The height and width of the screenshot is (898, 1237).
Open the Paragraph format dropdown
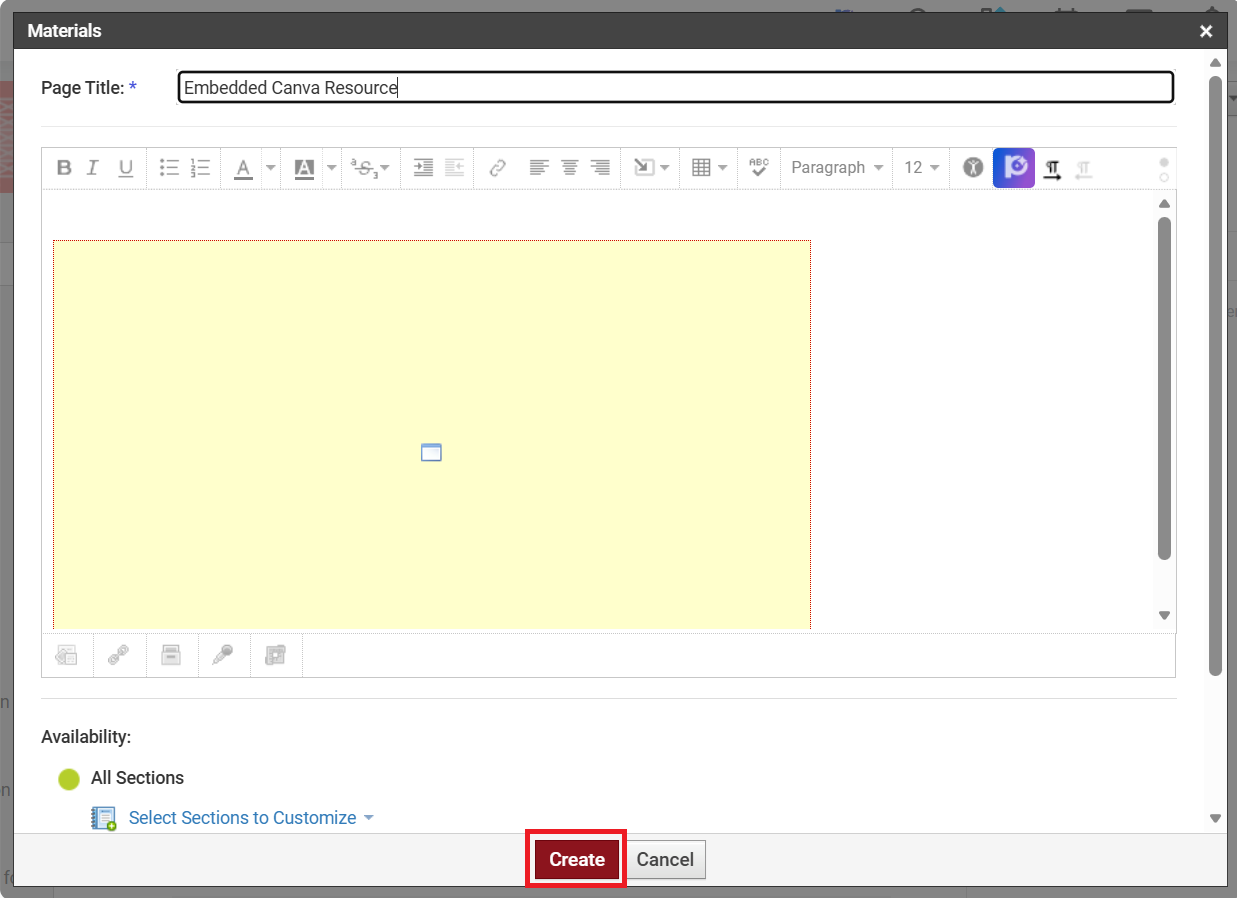(836, 168)
